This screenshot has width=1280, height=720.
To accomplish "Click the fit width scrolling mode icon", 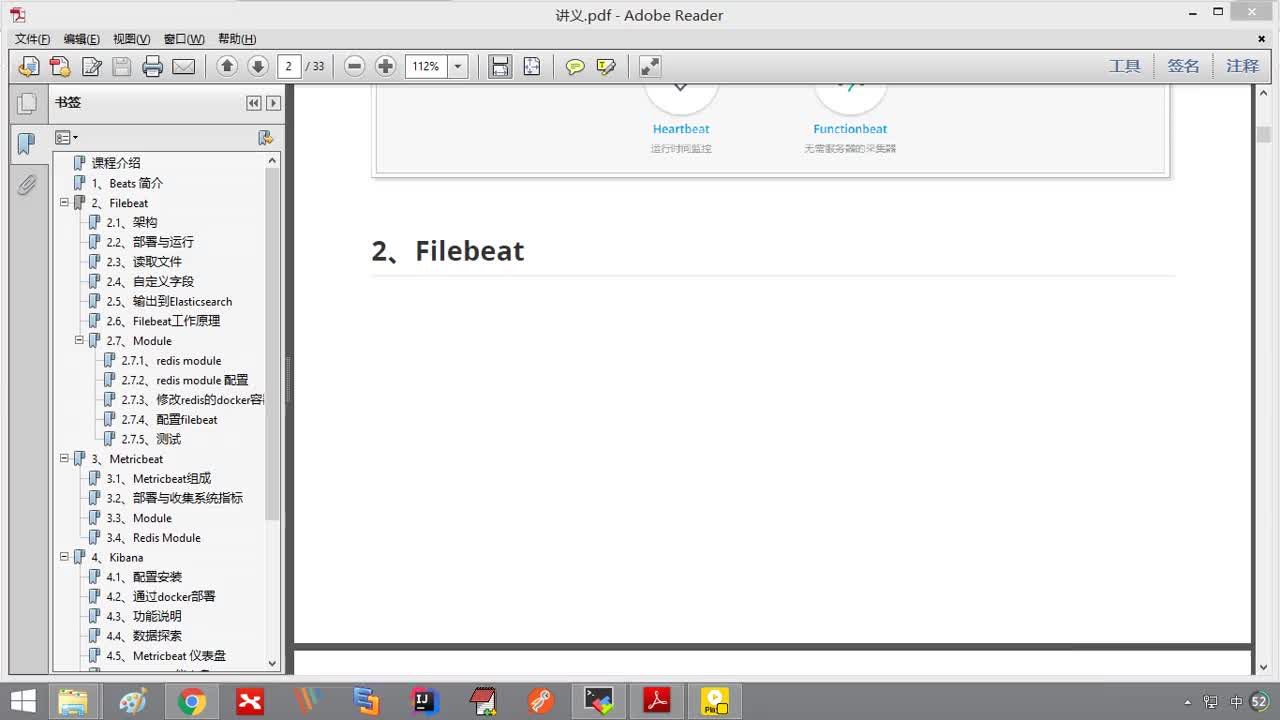I will click(x=500, y=66).
